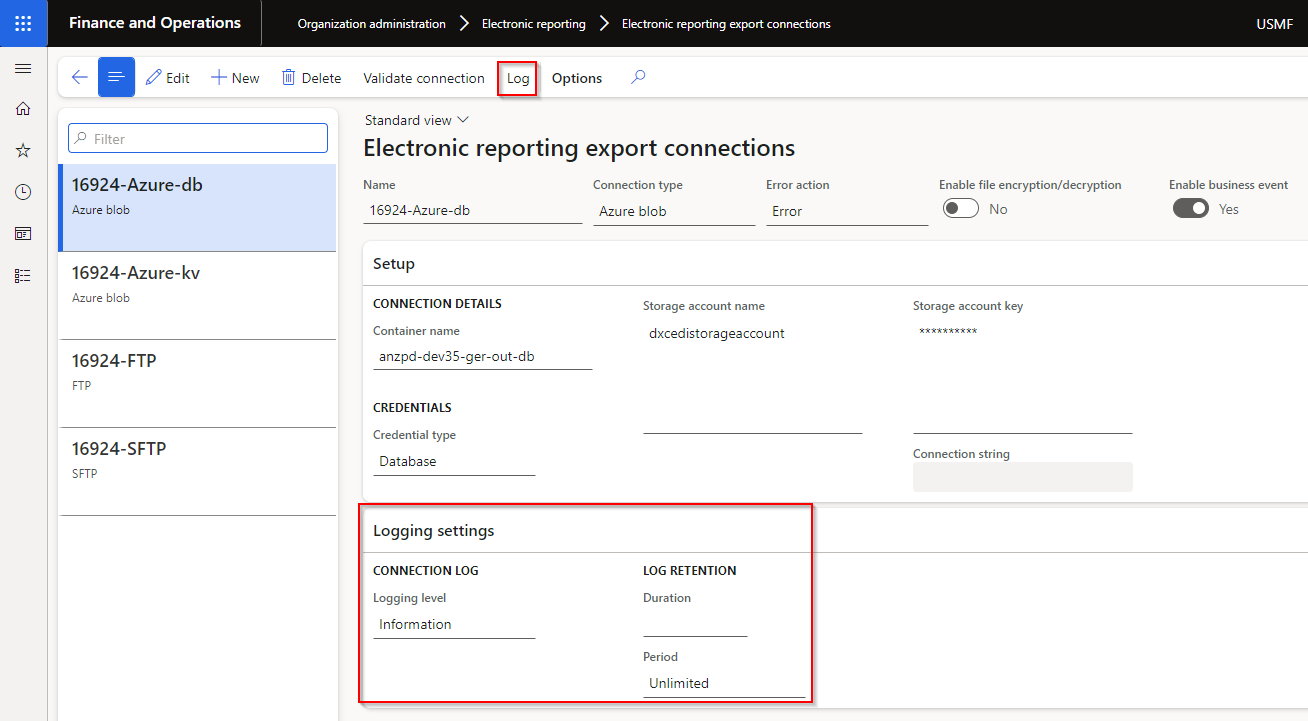Viewport: 1308px width, 721px height.
Task: Open the Period dropdown showing Unlimited
Action: [x=723, y=684]
